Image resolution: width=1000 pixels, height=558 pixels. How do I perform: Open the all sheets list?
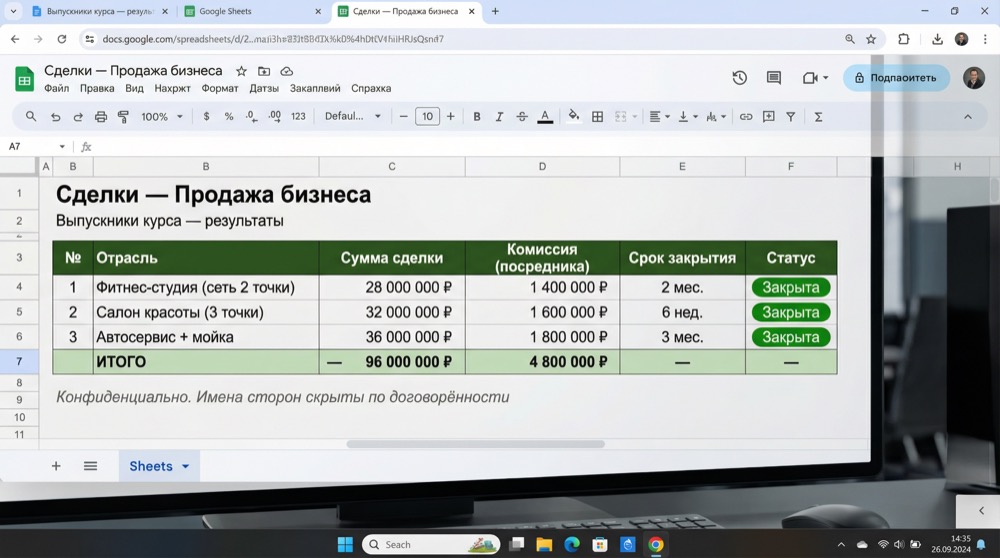click(x=91, y=466)
